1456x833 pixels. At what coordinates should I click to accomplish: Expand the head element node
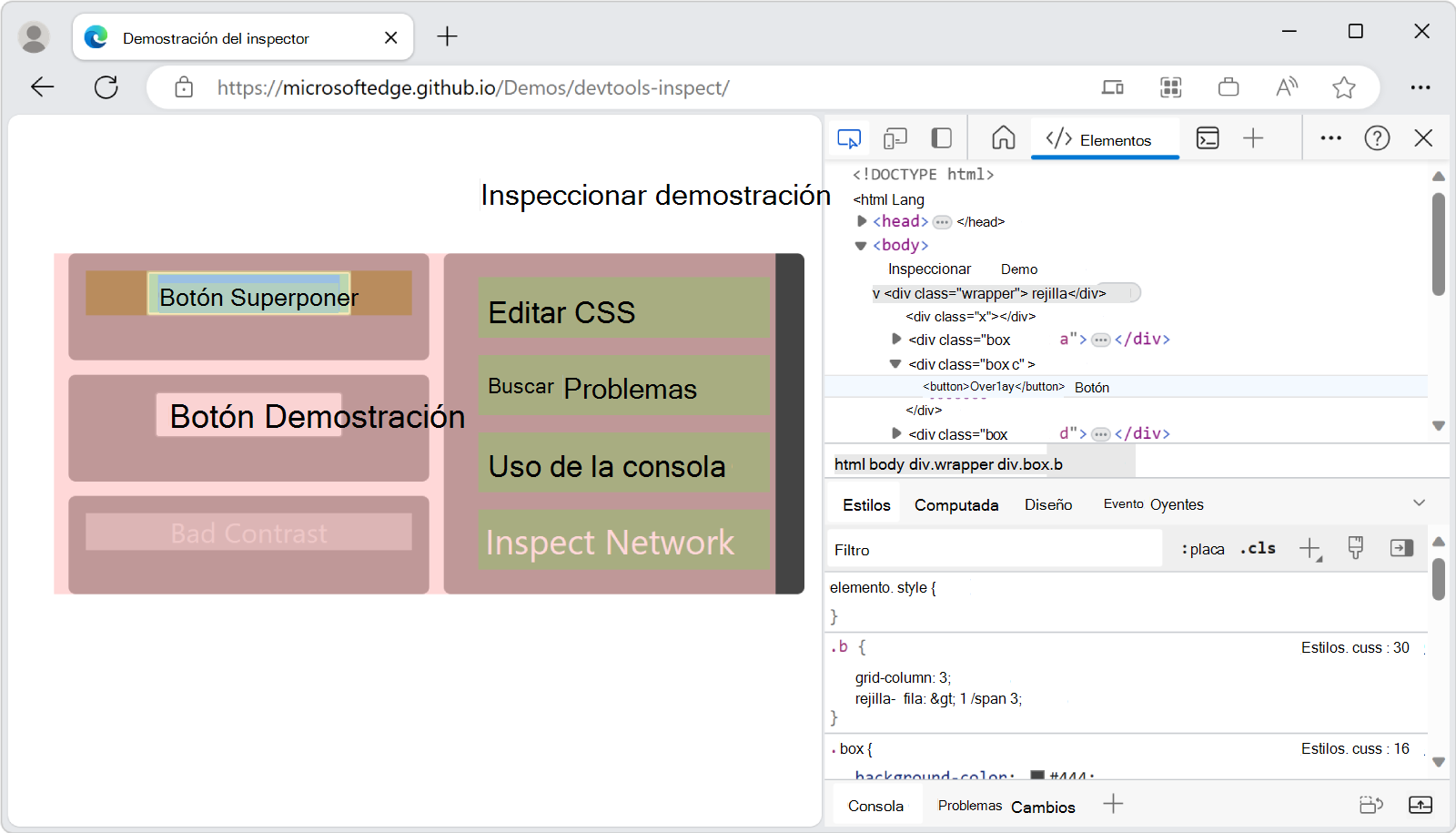(x=861, y=220)
